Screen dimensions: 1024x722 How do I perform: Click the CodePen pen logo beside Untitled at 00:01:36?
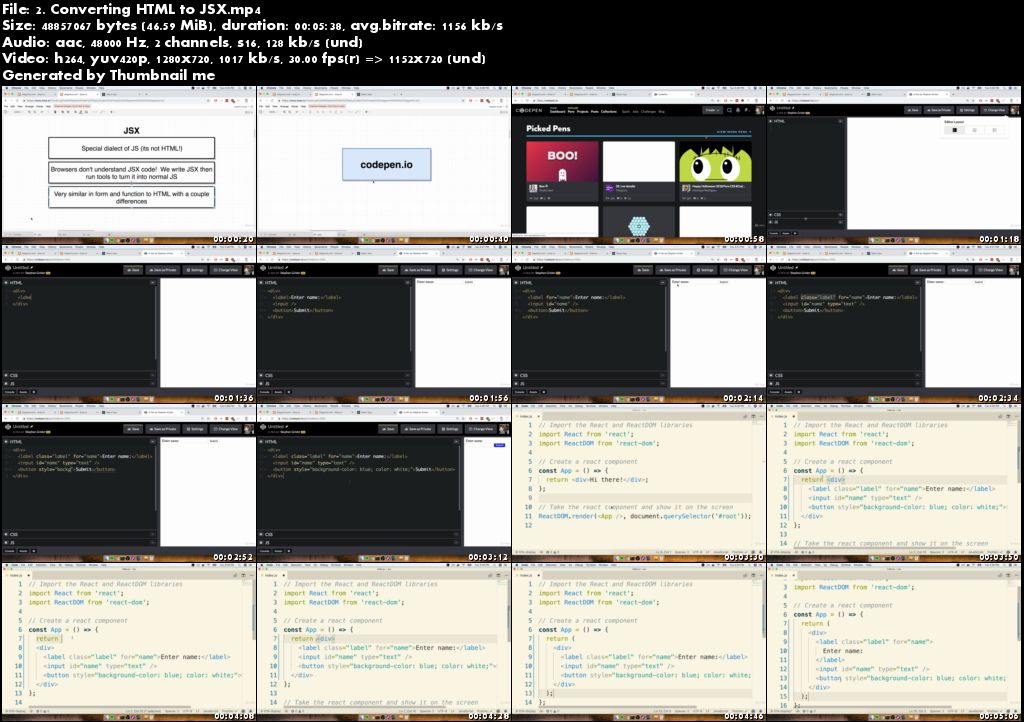(x=7, y=269)
